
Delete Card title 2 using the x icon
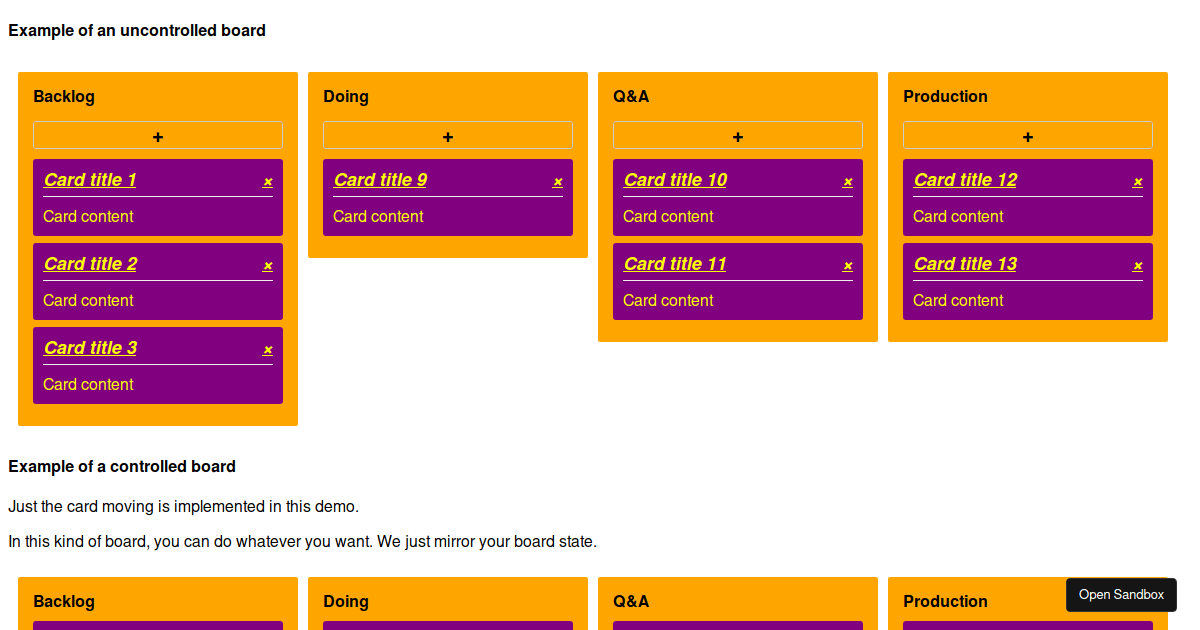(x=267, y=266)
